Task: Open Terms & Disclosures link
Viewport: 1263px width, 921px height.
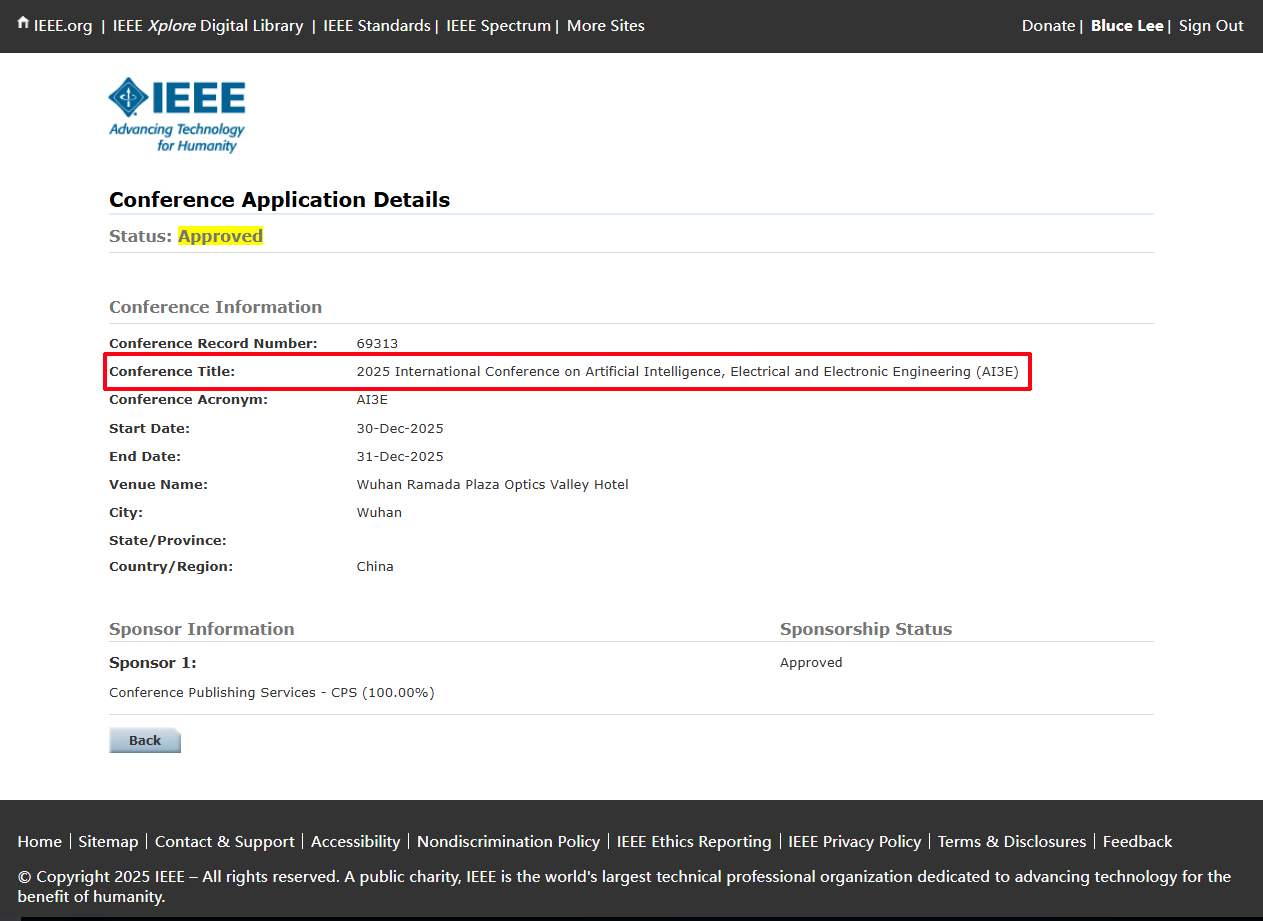Action: click(x=1011, y=842)
